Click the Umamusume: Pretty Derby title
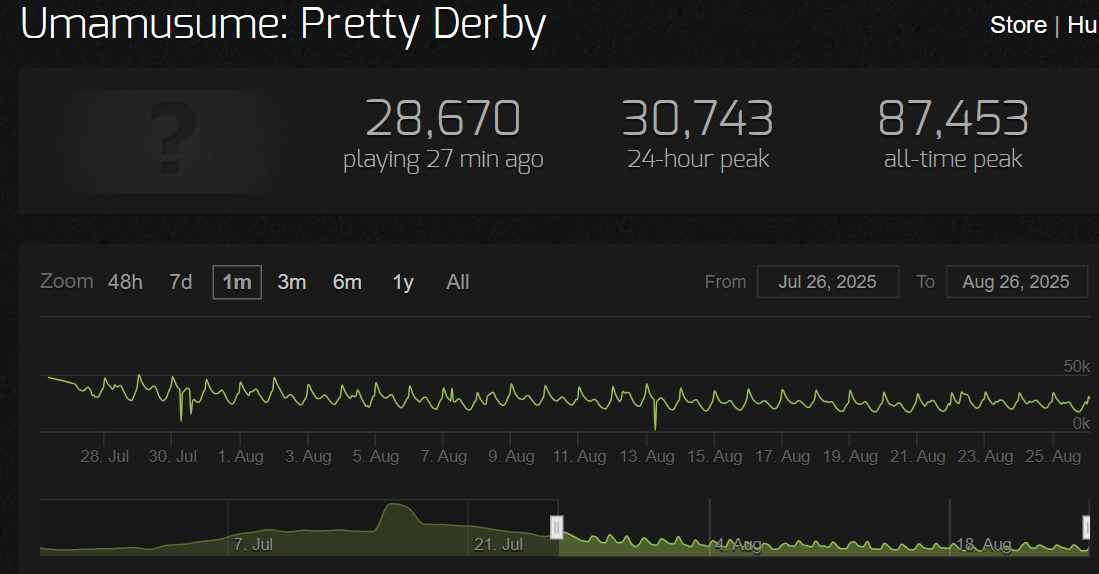 tap(283, 25)
